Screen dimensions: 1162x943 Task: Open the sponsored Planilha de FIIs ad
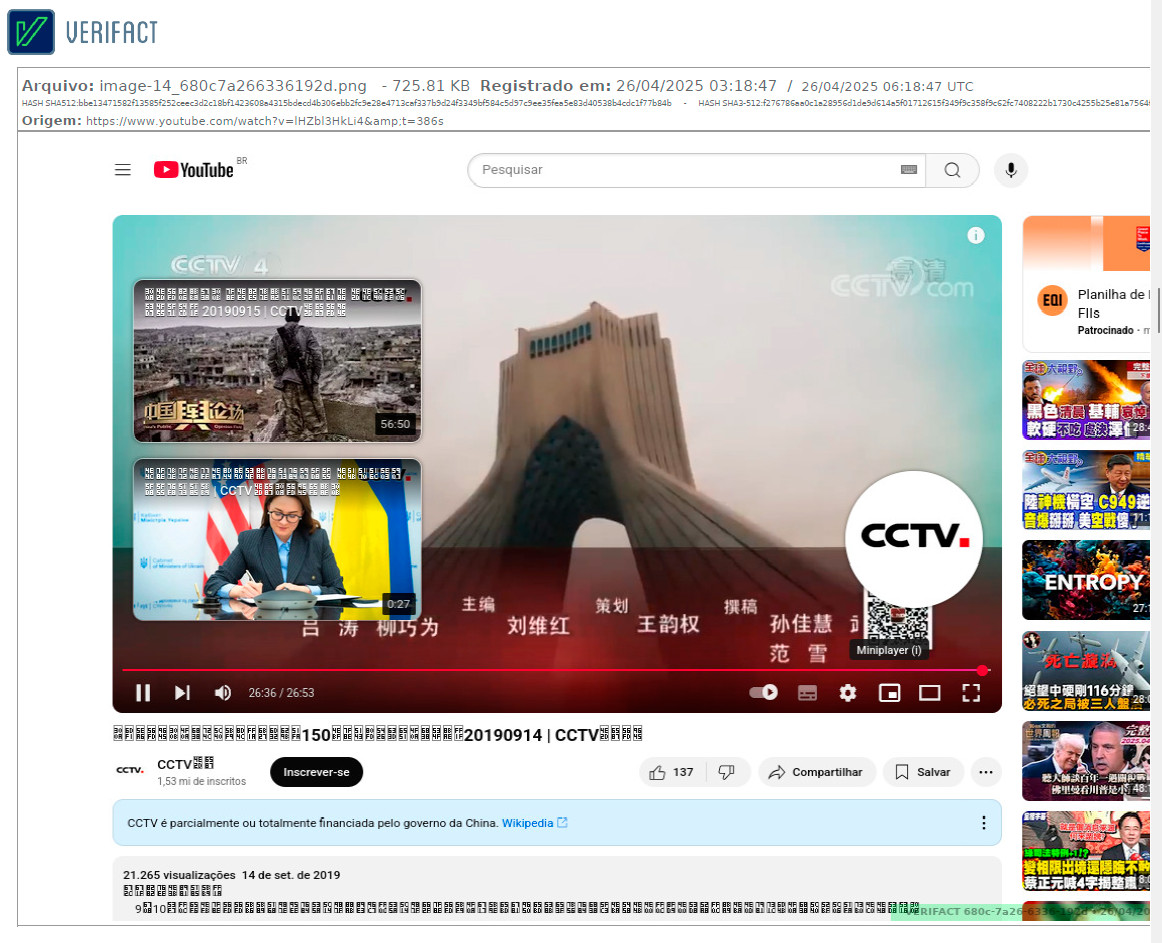[1086, 283]
